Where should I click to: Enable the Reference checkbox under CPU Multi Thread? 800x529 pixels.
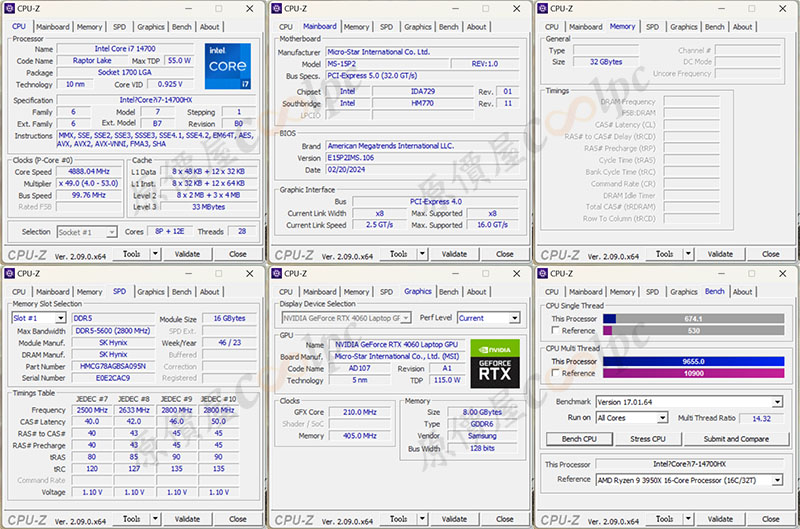pyautogui.click(x=555, y=373)
